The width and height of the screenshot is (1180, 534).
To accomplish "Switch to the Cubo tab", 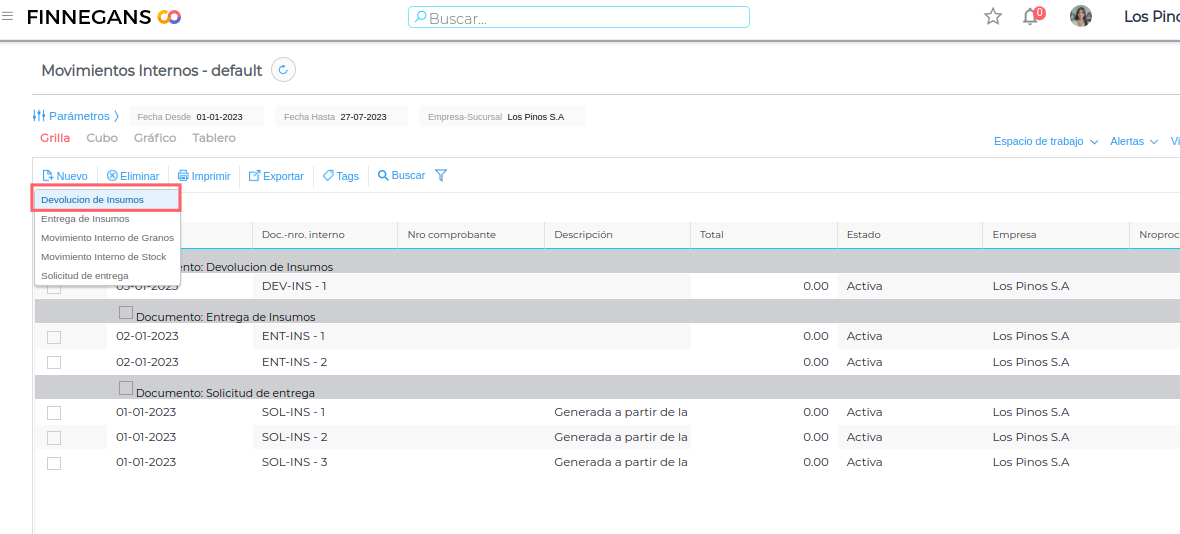I will pyautogui.click(x=102, y=138).
